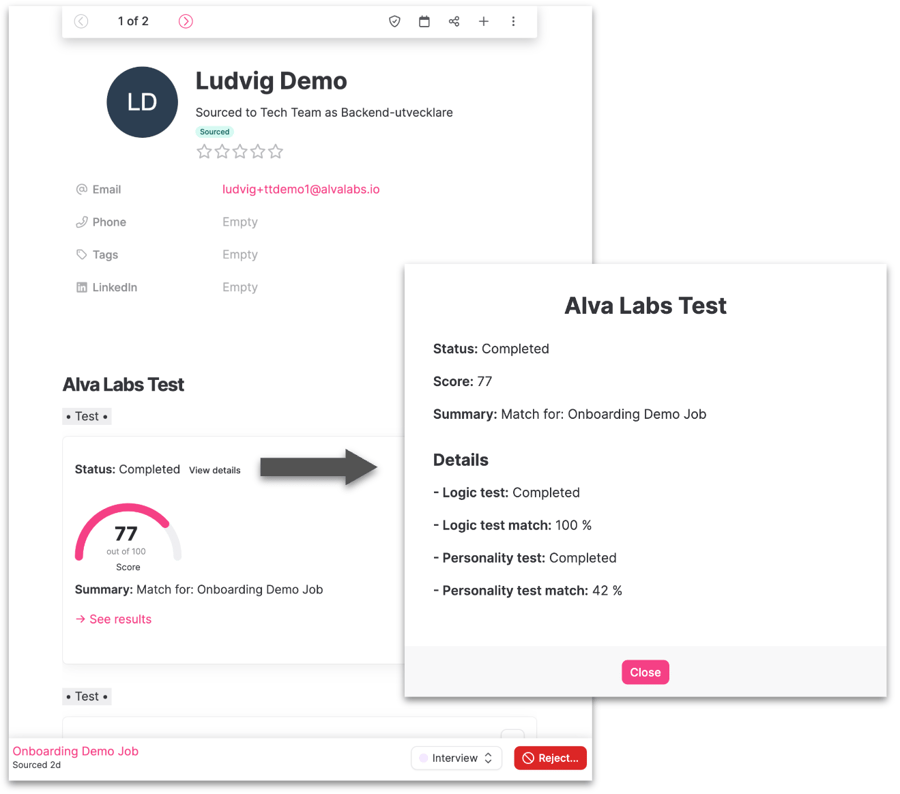Rate candidate two stars
The width and height of the screenshot is (900, 794).
pyautogui.click(x=222, y=152)
